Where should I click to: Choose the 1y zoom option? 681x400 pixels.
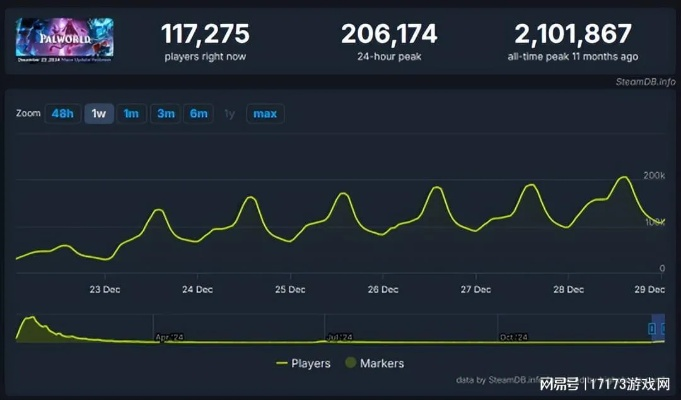230,113
